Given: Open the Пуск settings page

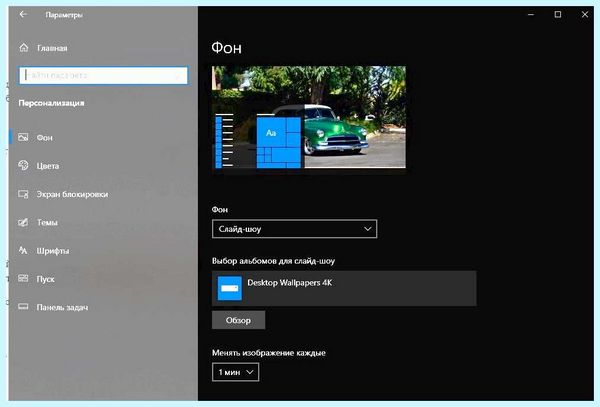Looking at the screenshot, I should tap(103, 279).
